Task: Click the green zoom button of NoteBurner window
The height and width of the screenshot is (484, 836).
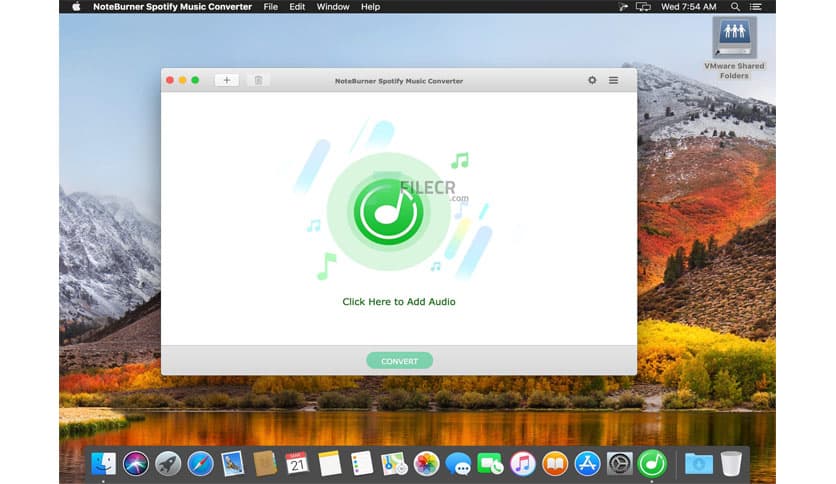Action: click(x=195, y=80)
